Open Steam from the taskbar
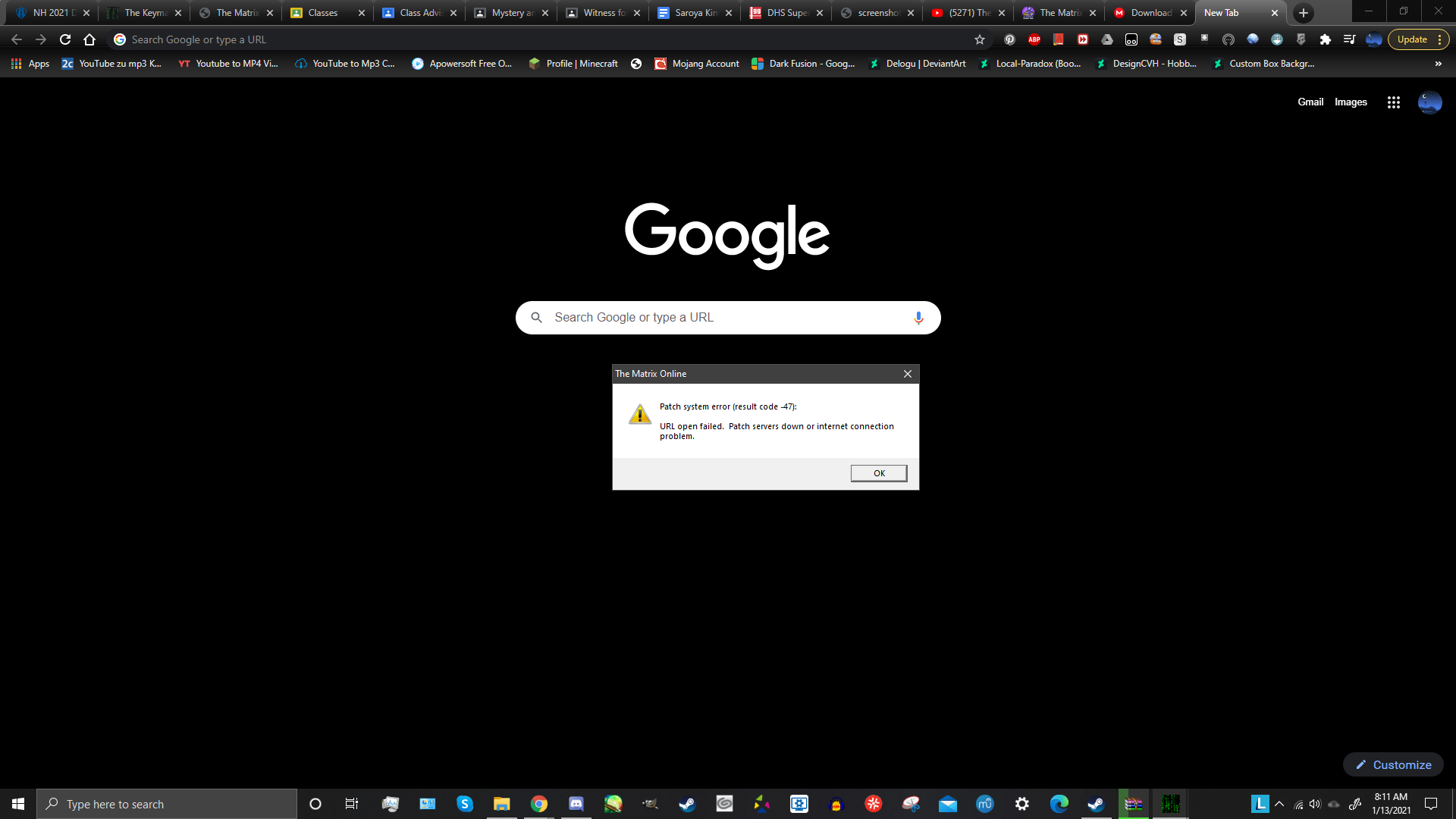1456x819 pixels. (687, 804)
